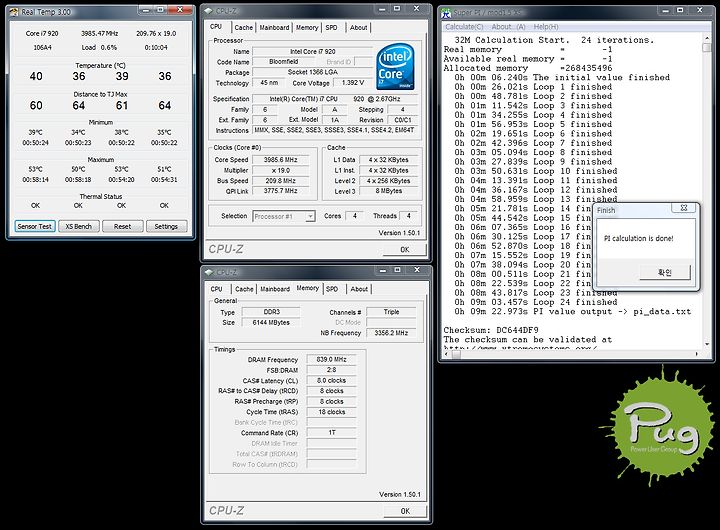This screenshot has width=720, height=530.
Task: Click the Cycle Time 18 clocks field
Action: (x=332, y=412)
